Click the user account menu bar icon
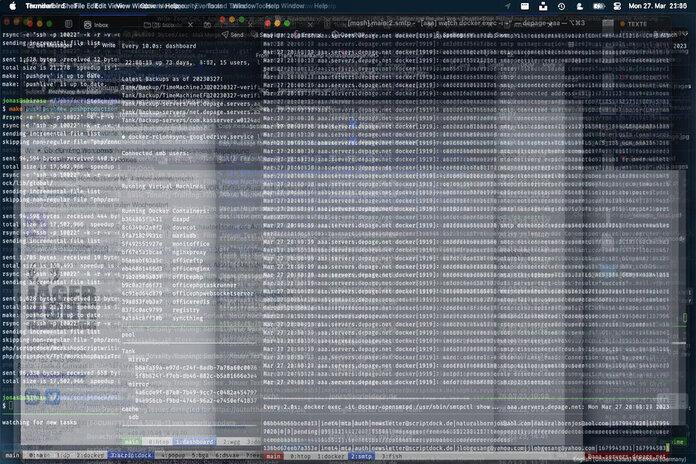This screenshot has height=464, width=696. coord(579,6)
